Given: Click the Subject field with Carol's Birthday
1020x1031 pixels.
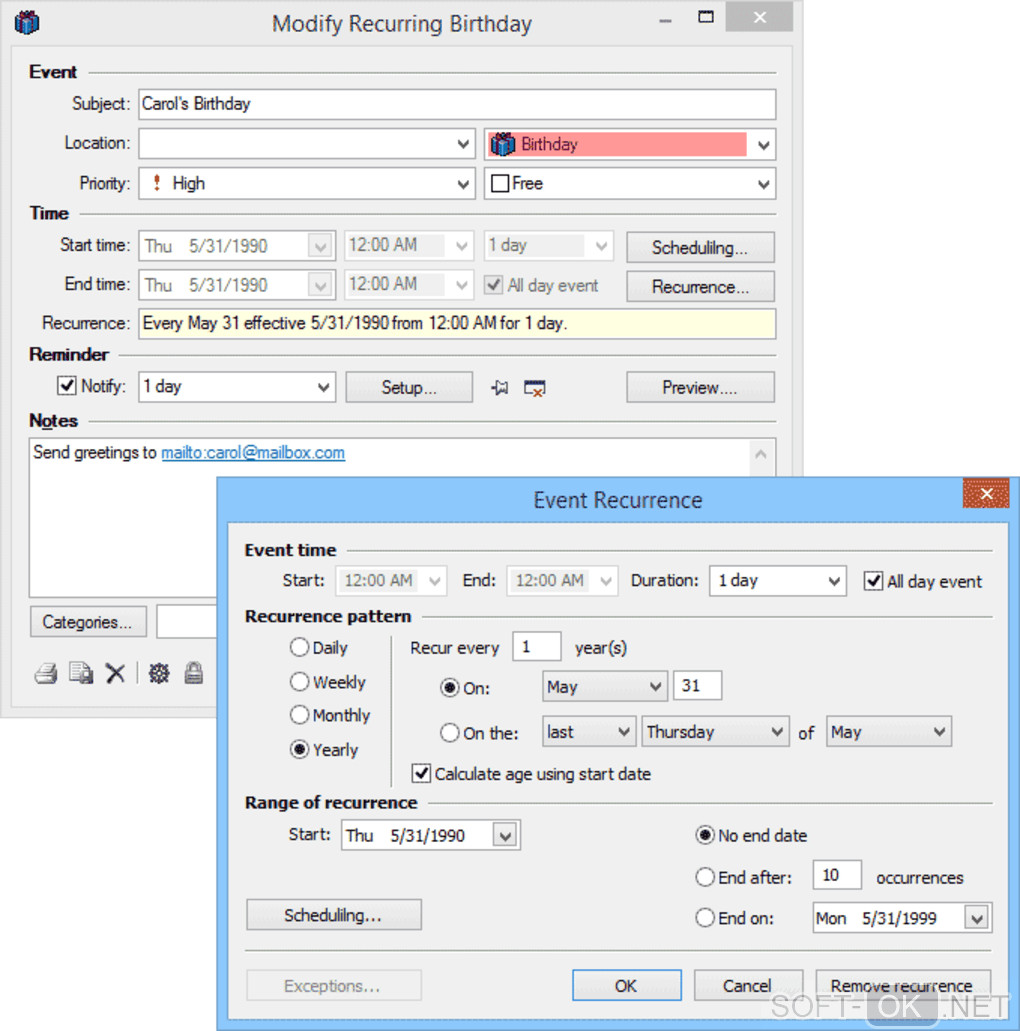Looking at the screenshot, I should [457, 104].
